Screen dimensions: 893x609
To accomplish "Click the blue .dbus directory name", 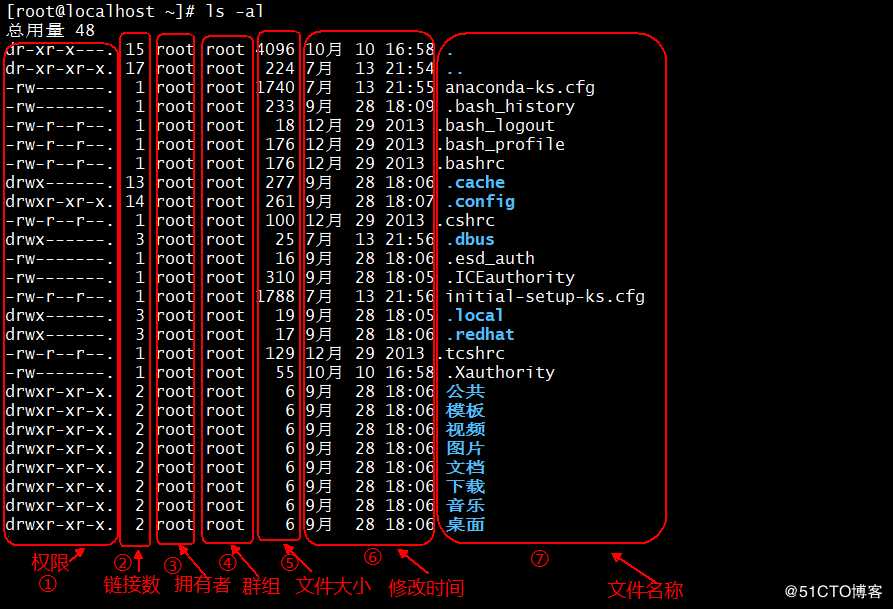I will (x=470, y=239).
